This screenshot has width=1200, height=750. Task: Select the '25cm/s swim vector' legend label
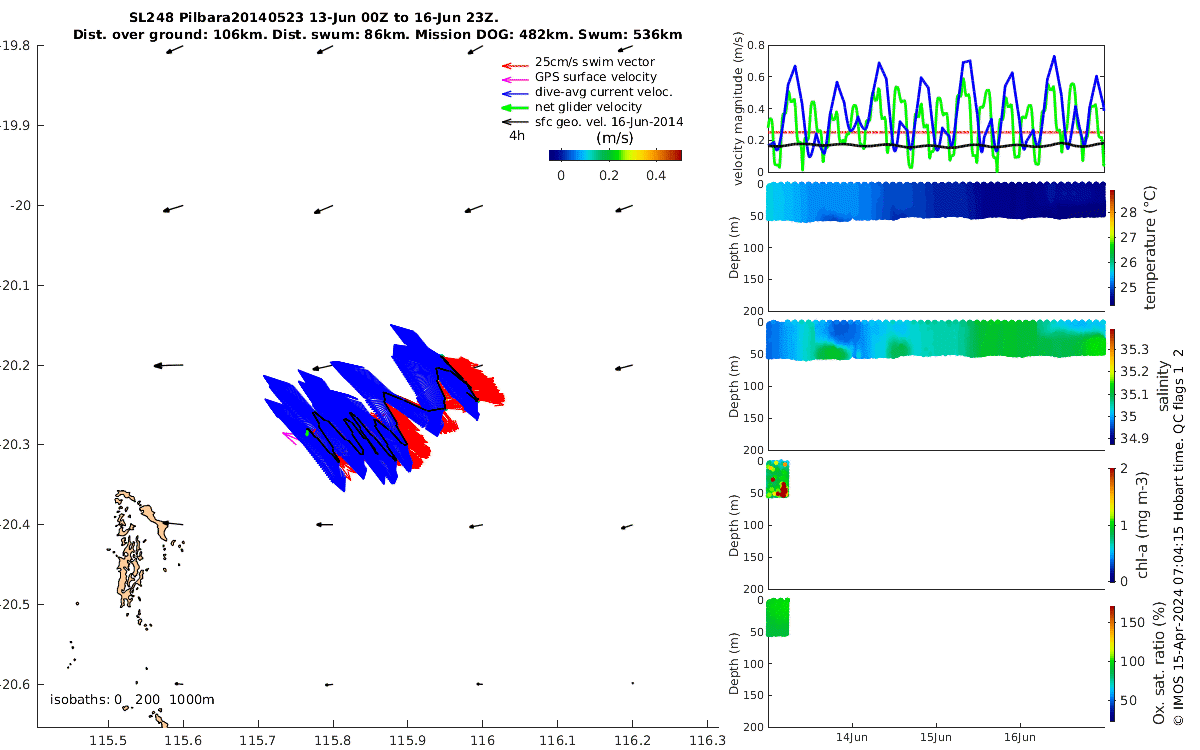[x=595, y=62]
